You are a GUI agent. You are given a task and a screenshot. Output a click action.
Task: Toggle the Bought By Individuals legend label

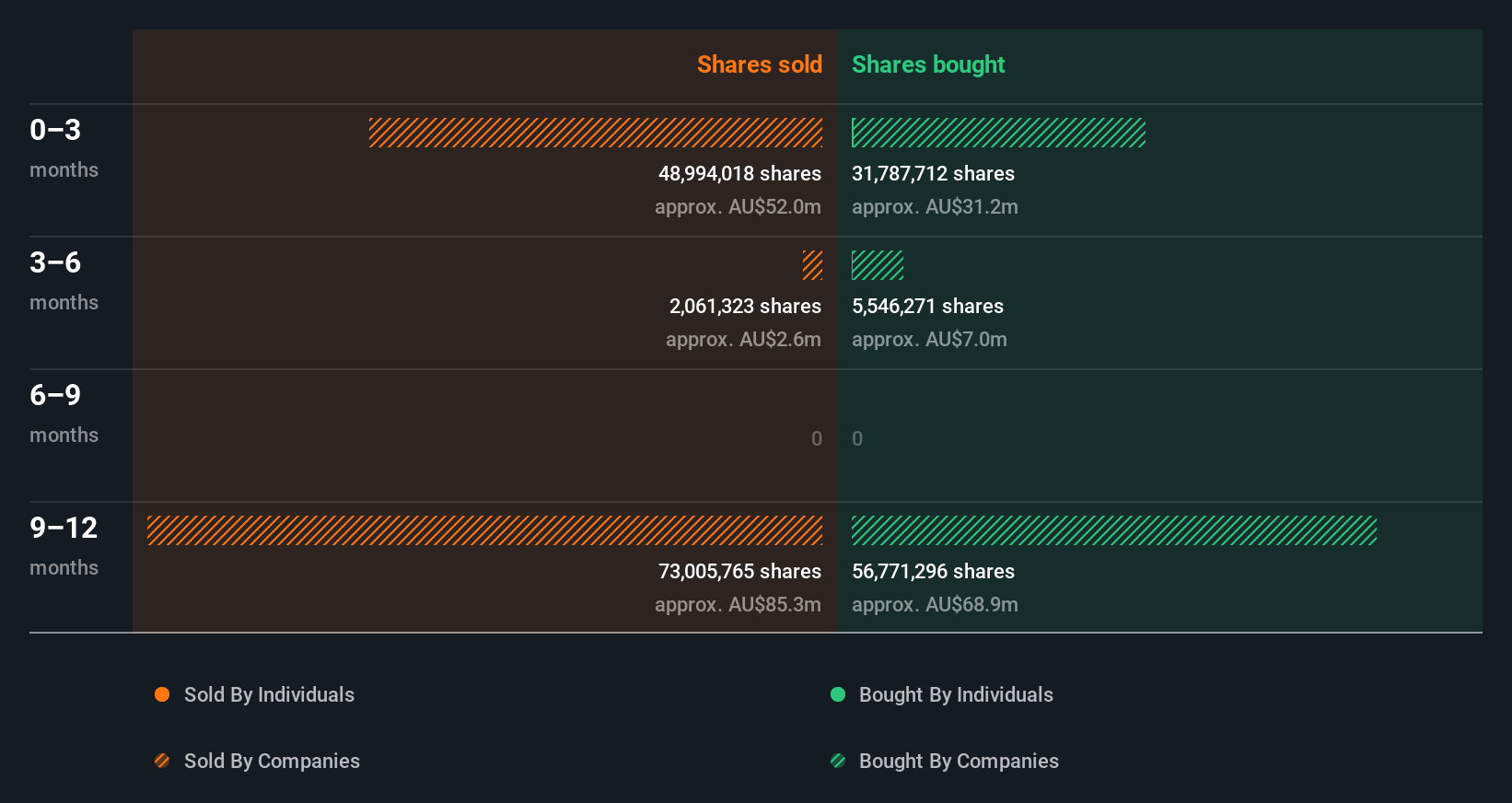[x=956, y=694]
